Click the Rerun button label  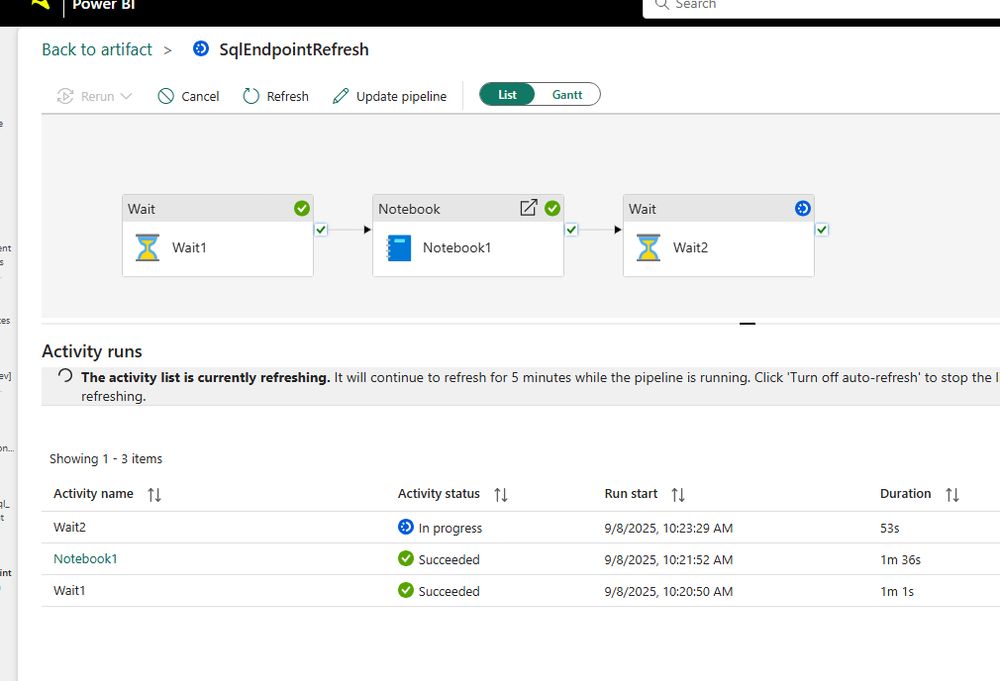tap(98, 96)
